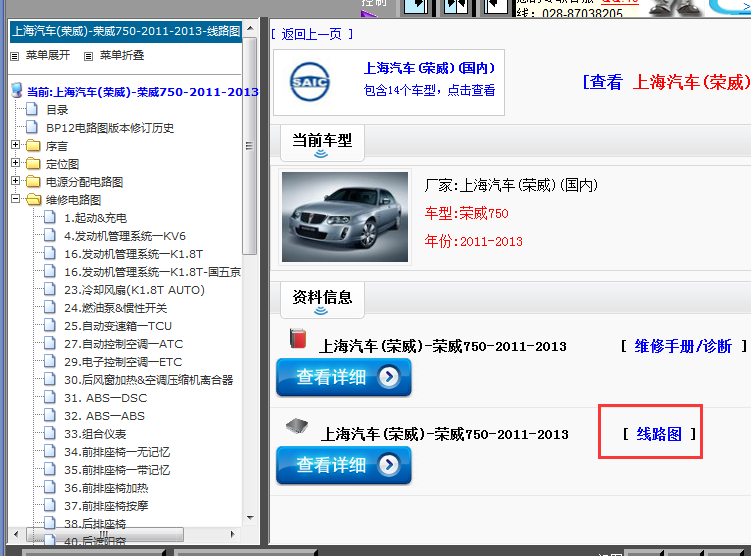
Task: Open 目录 in the tree
Action: [x=57, y=110]
